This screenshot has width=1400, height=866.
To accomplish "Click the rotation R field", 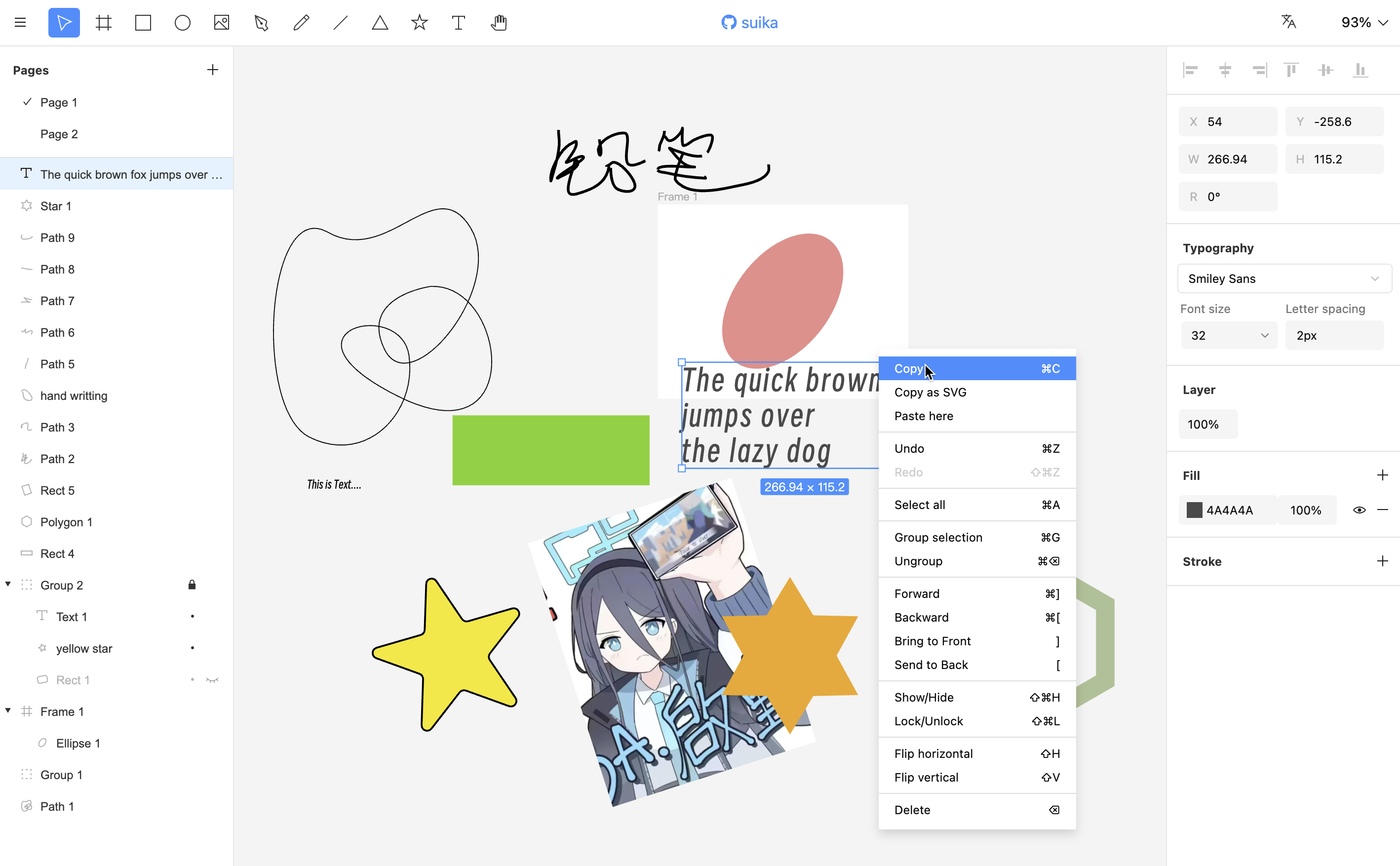I will pos(1228,197).
